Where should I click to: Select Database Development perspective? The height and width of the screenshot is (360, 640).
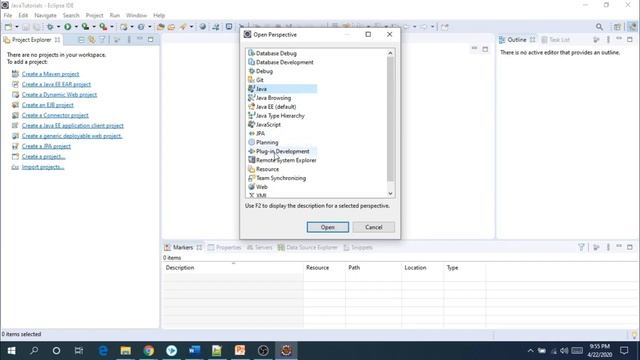(281, 62)
